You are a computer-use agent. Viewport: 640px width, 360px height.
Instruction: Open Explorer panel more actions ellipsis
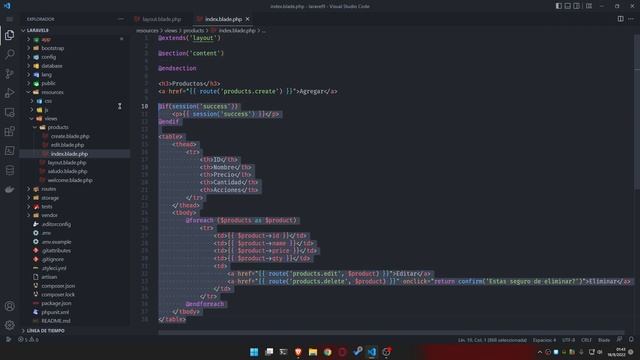[120, 19]
